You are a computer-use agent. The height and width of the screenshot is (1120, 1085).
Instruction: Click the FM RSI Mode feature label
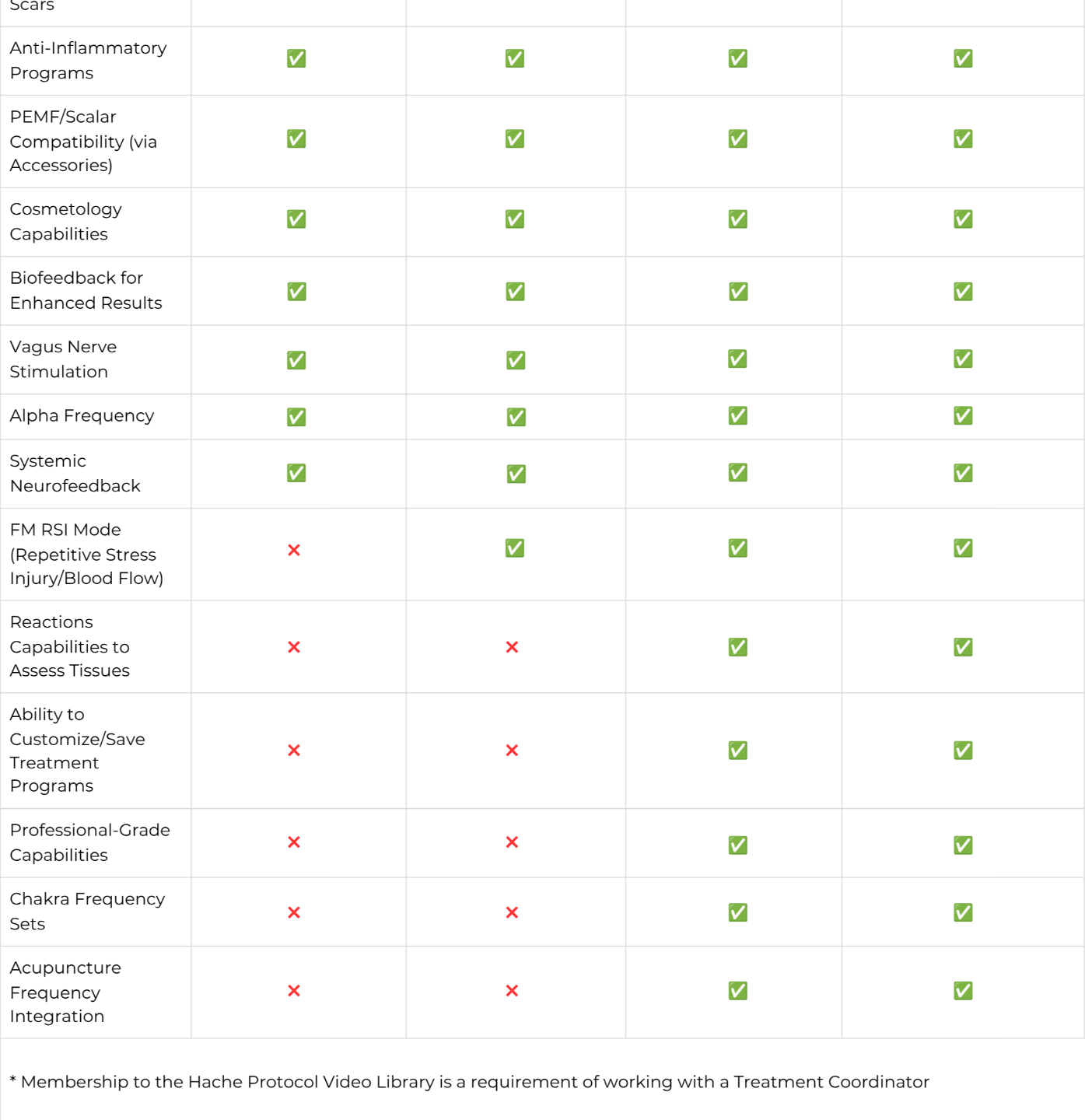point(86,554)
